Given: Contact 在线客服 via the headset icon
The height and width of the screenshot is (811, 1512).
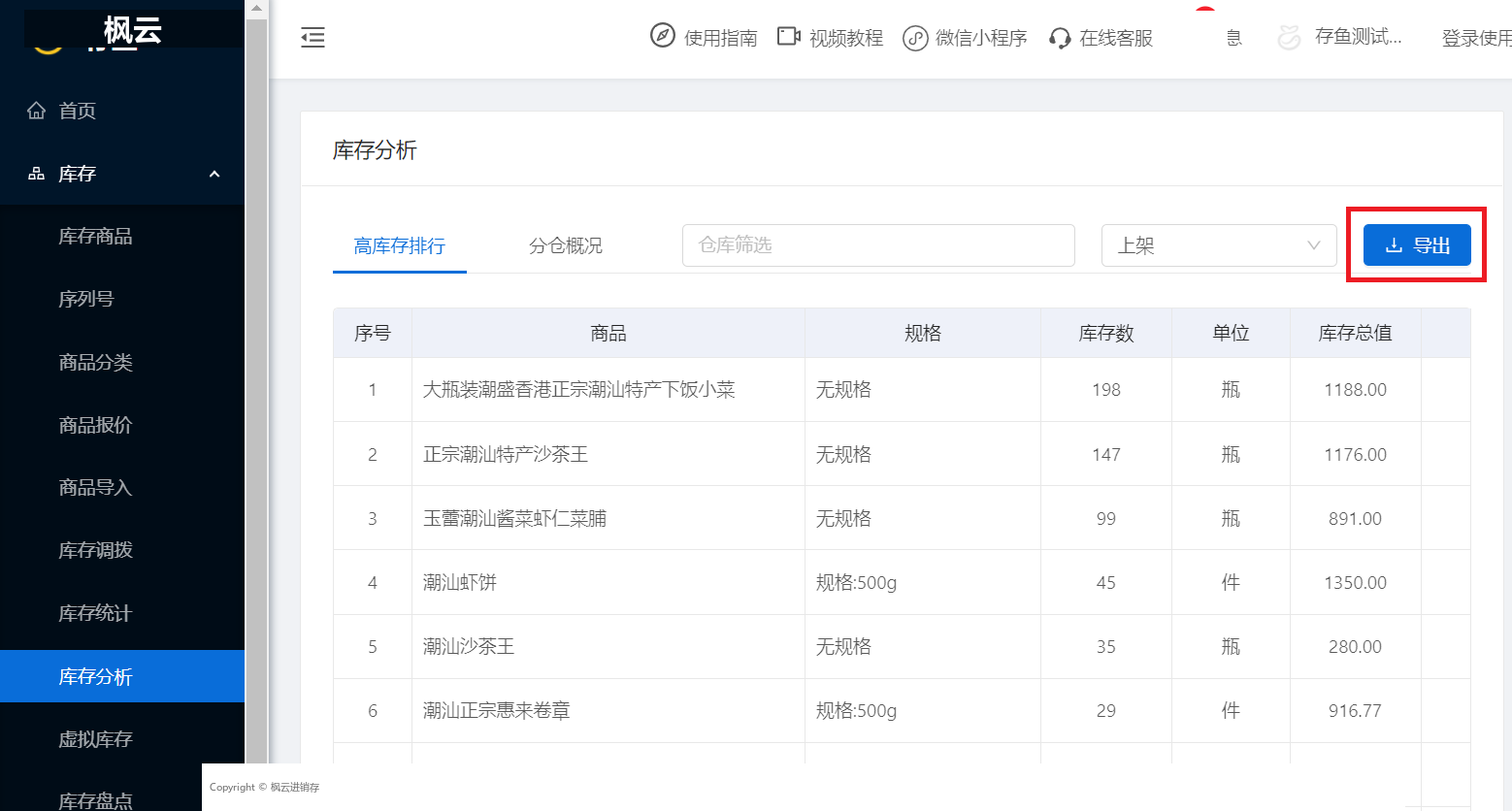Looking at the screenshot, I should coord(1060,38).
